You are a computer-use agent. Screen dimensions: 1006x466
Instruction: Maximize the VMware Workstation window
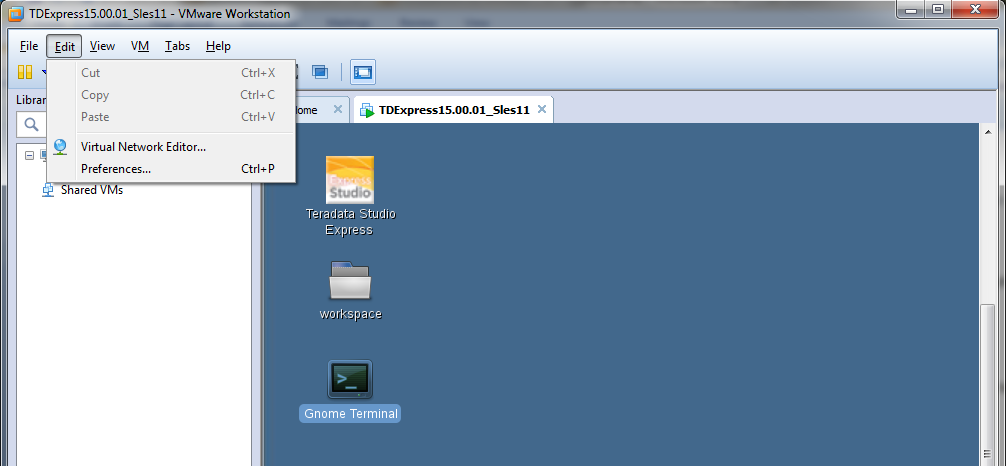click(x=937, y=9)
